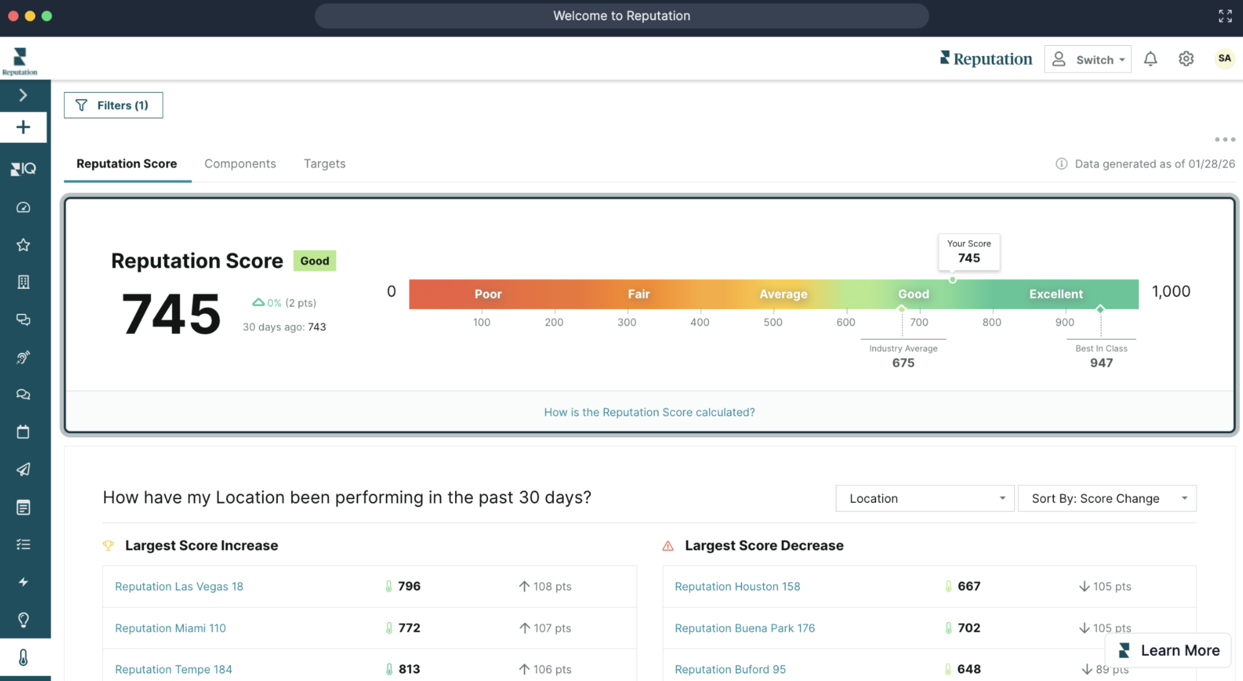Click the green Good score badge
The width and height of the screenshot is (1243, 681).
point(314,261)
